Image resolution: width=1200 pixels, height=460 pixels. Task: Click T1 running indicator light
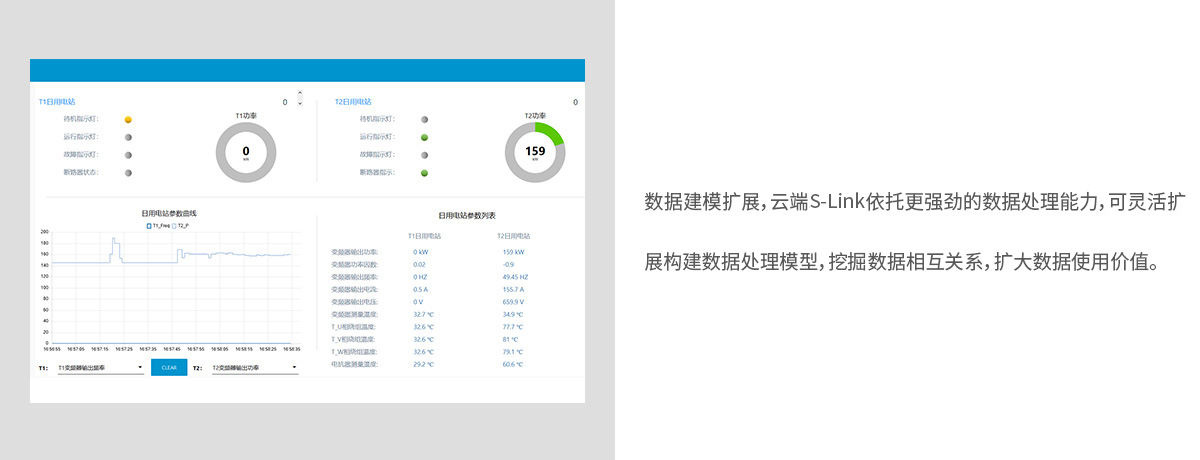[128, 137]
